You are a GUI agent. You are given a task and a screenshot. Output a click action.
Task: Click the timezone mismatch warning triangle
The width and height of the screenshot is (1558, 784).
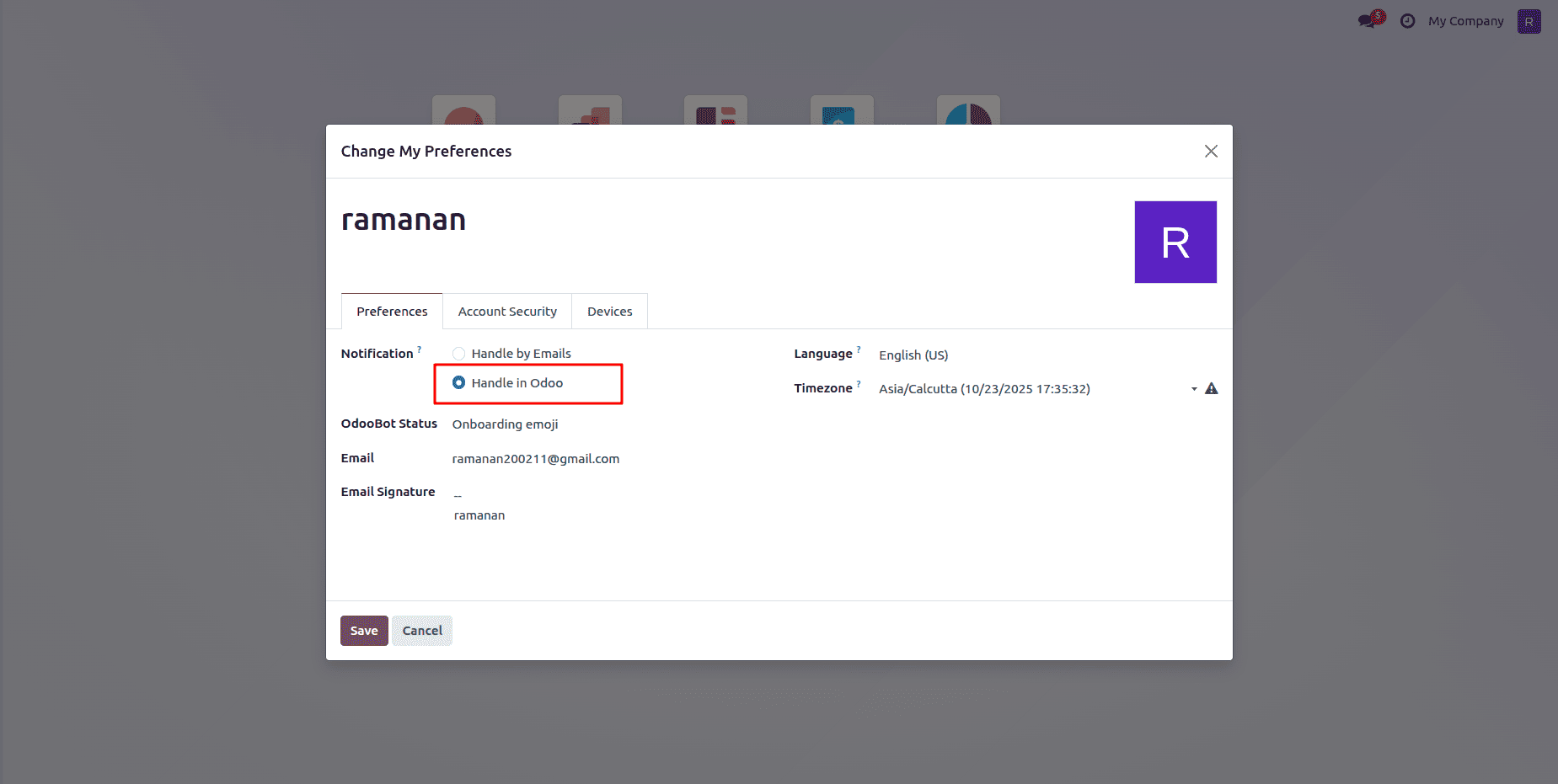1212,388
